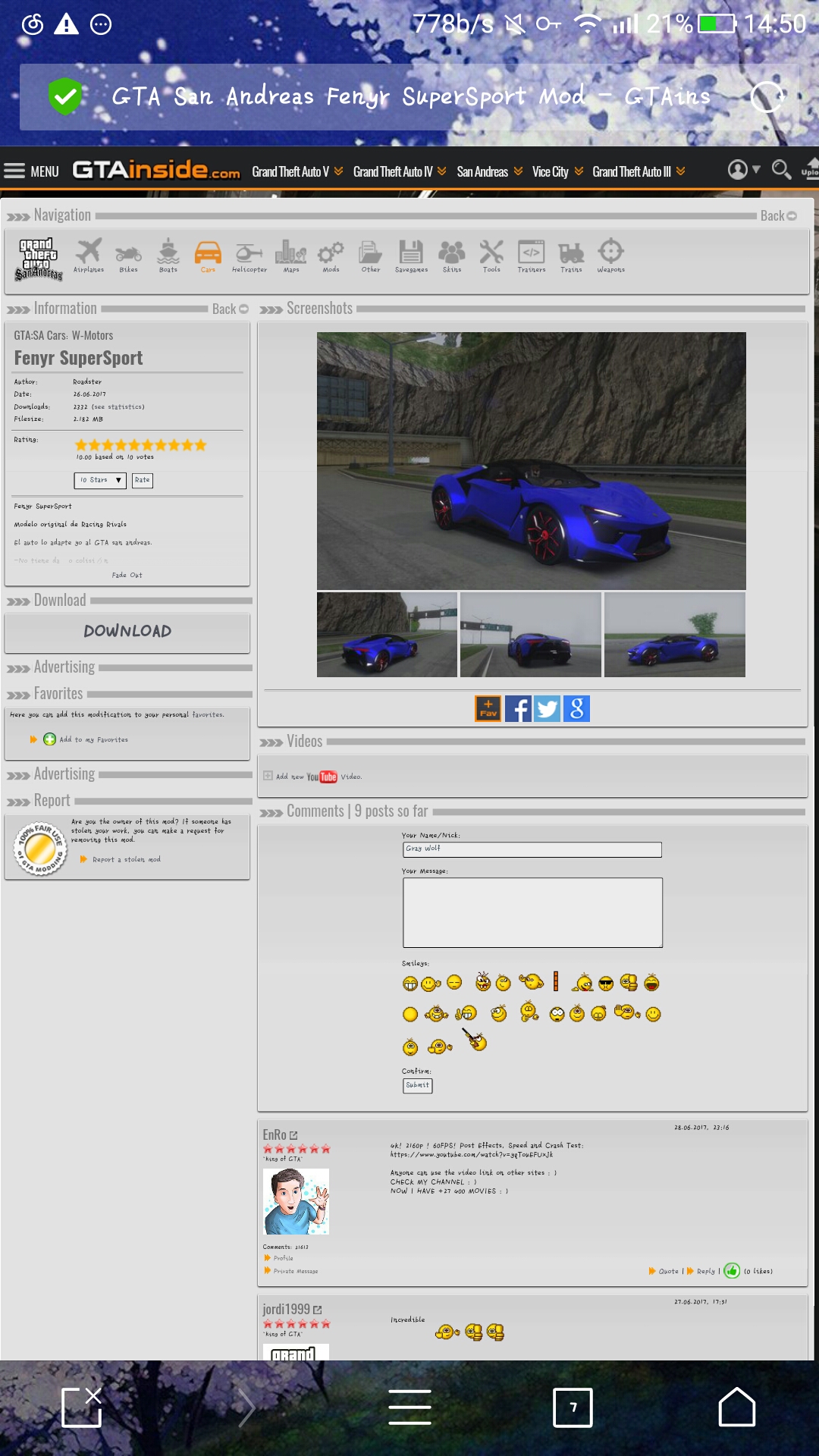The width and height of the screenshot is (819, 1456).
Task: Open the 10 Stars rating dropdown
Action: click(x=100, y=480)
